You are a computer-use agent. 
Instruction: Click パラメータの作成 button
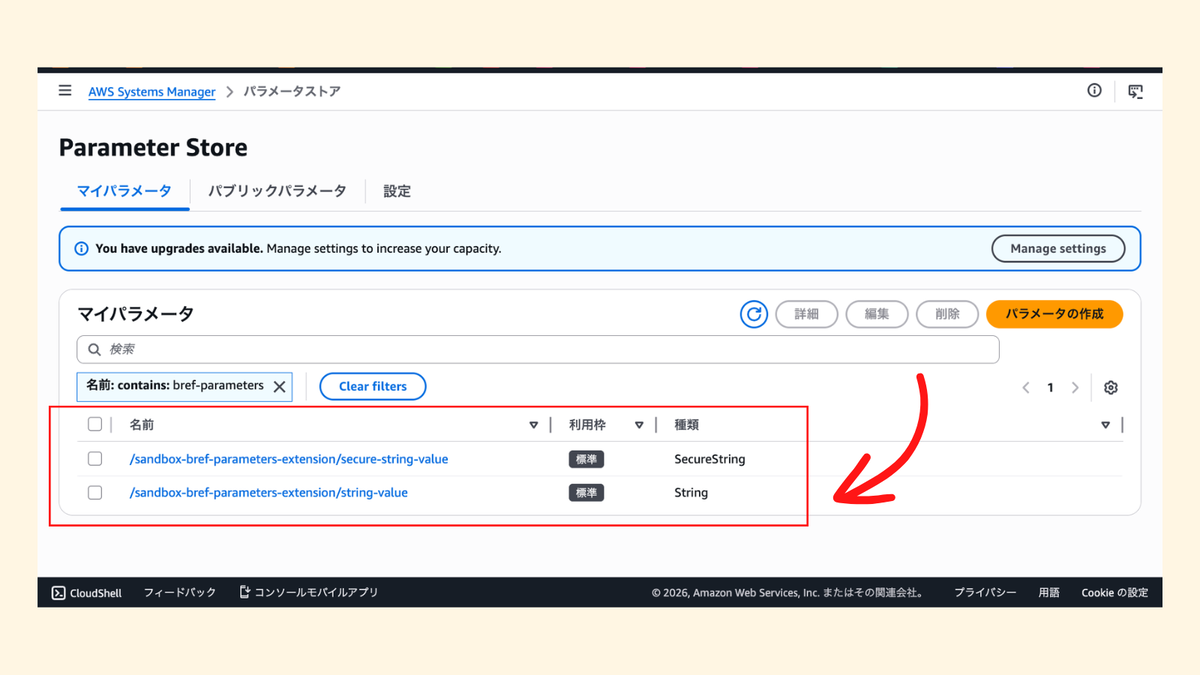click(1054, 314)
